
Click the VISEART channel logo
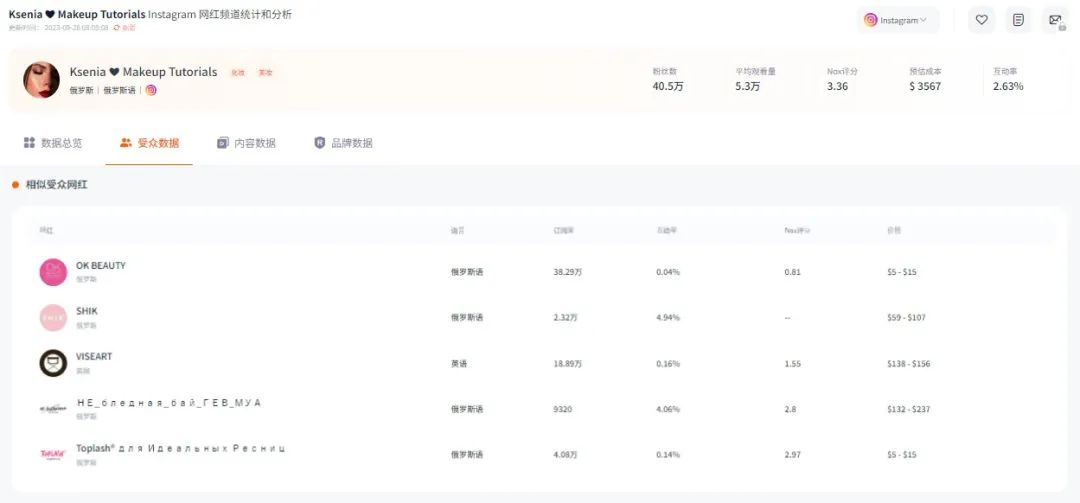coord(53,363)
